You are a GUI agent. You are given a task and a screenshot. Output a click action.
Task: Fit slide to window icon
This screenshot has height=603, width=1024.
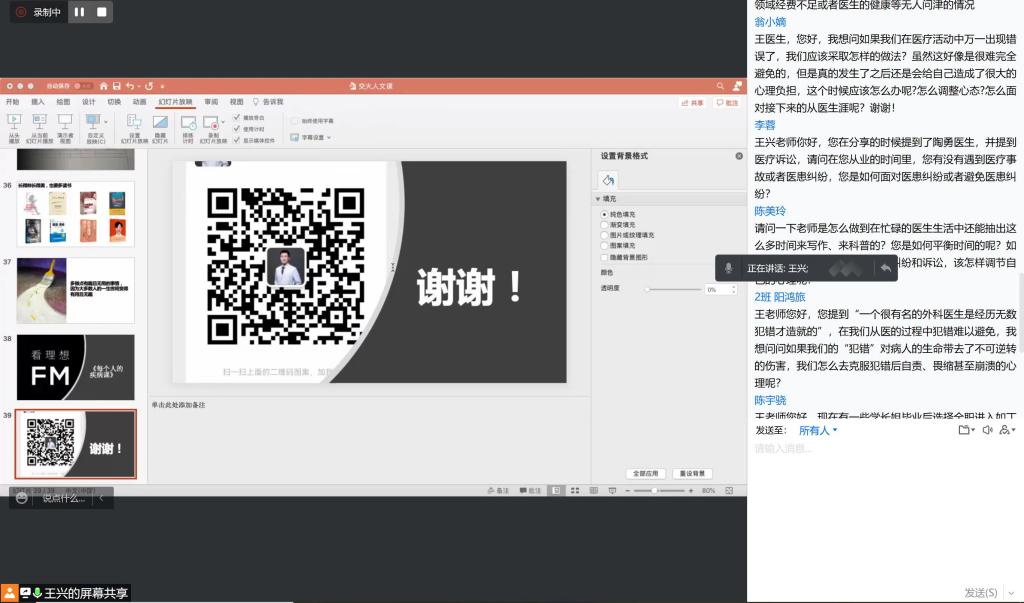[x=729, y=491]
